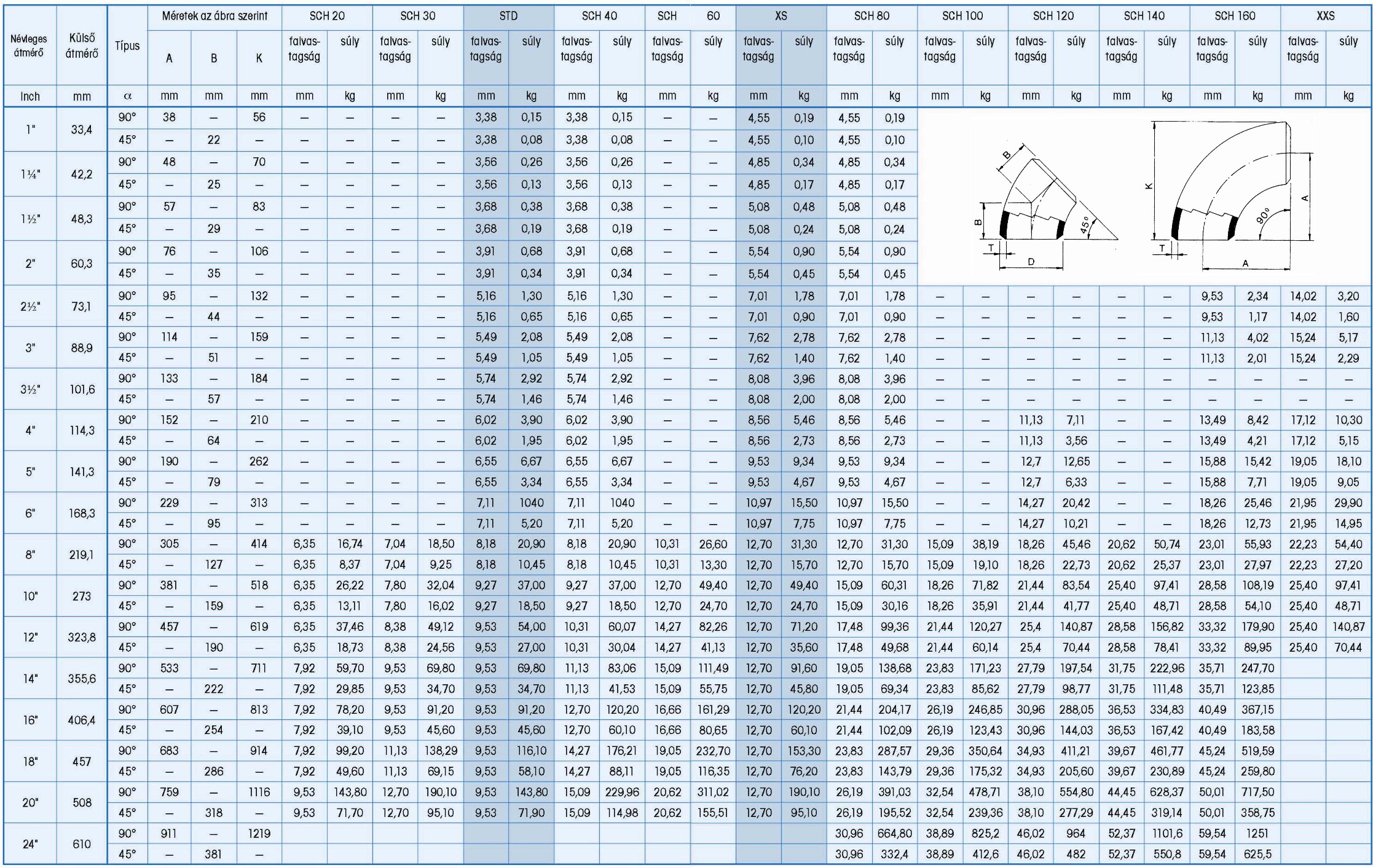Screen dimensions: 1373x868
Task: Select the 'SCH 20' column group header
Action: (327, 17)
